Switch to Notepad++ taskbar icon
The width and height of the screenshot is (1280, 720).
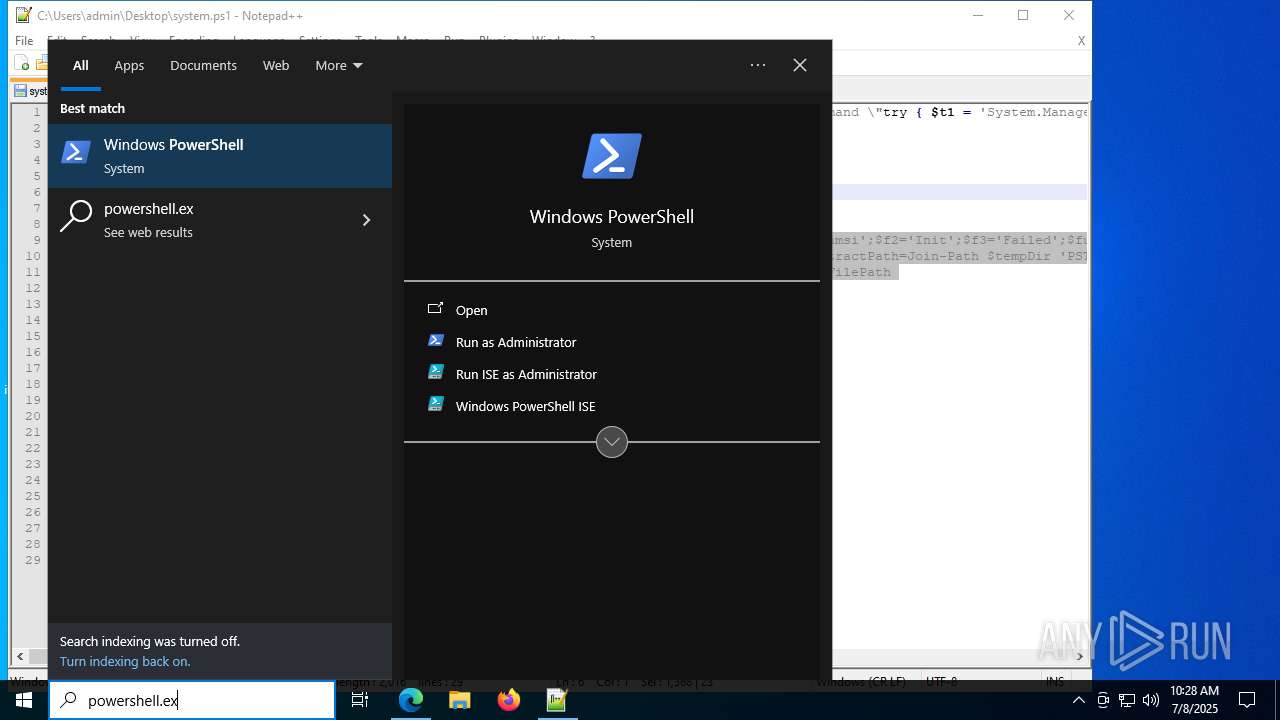click(557, 700)
